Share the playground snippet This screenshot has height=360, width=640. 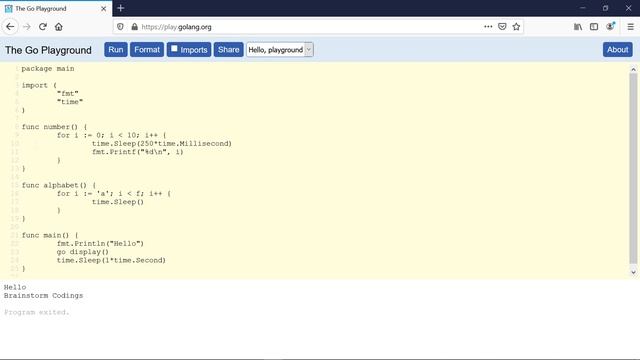[229, 50]
